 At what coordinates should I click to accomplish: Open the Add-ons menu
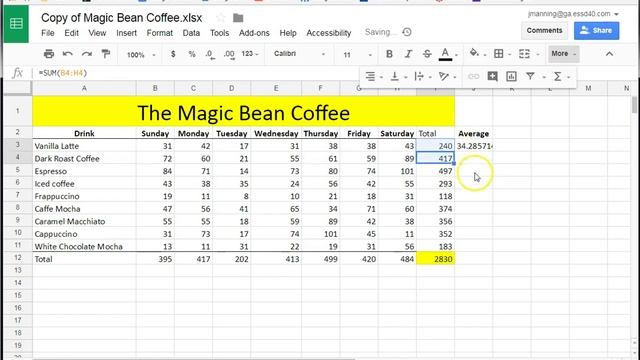(x=254, y=33)
